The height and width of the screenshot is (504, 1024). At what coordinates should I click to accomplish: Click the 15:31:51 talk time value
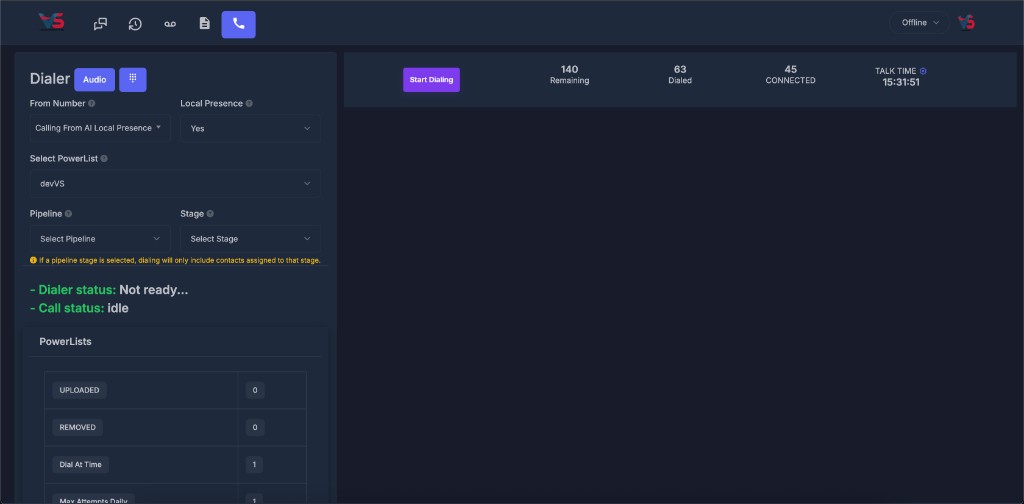pyautogui.click(x=901, y=82)
